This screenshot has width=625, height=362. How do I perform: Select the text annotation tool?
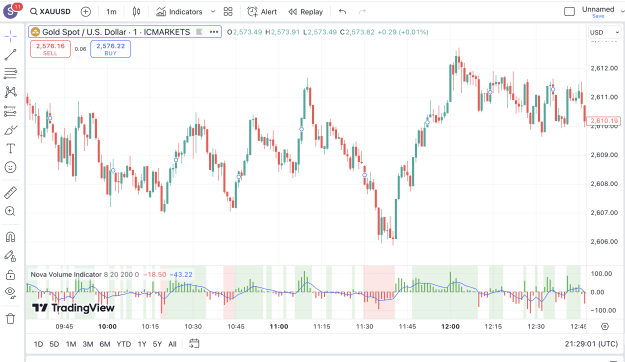[x=11, y=149]
